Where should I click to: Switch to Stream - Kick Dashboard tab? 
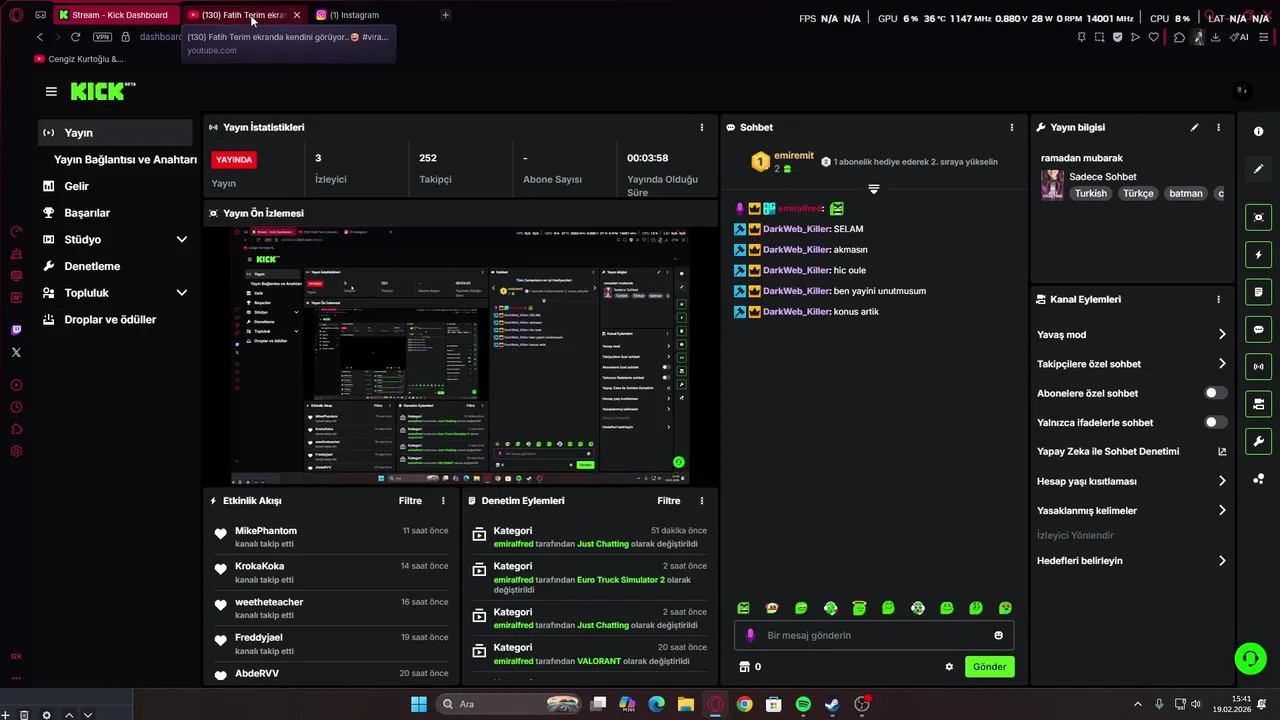[118, 15]
